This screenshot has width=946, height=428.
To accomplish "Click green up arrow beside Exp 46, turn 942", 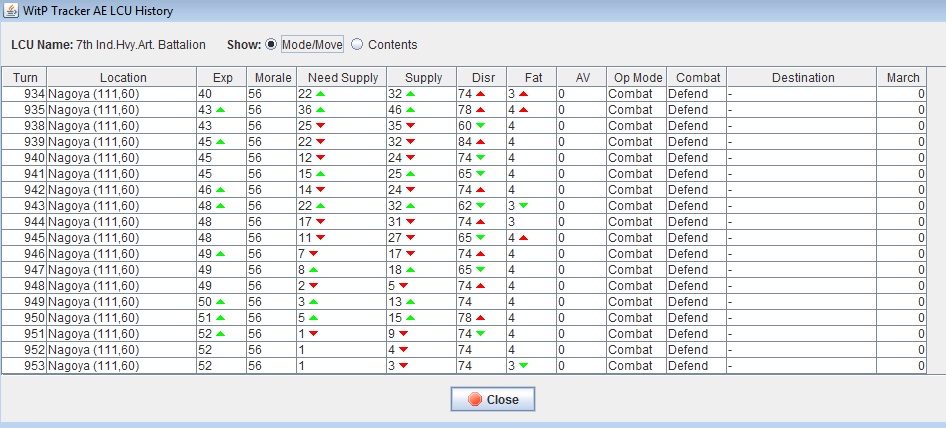I will [x=220, y=190].
